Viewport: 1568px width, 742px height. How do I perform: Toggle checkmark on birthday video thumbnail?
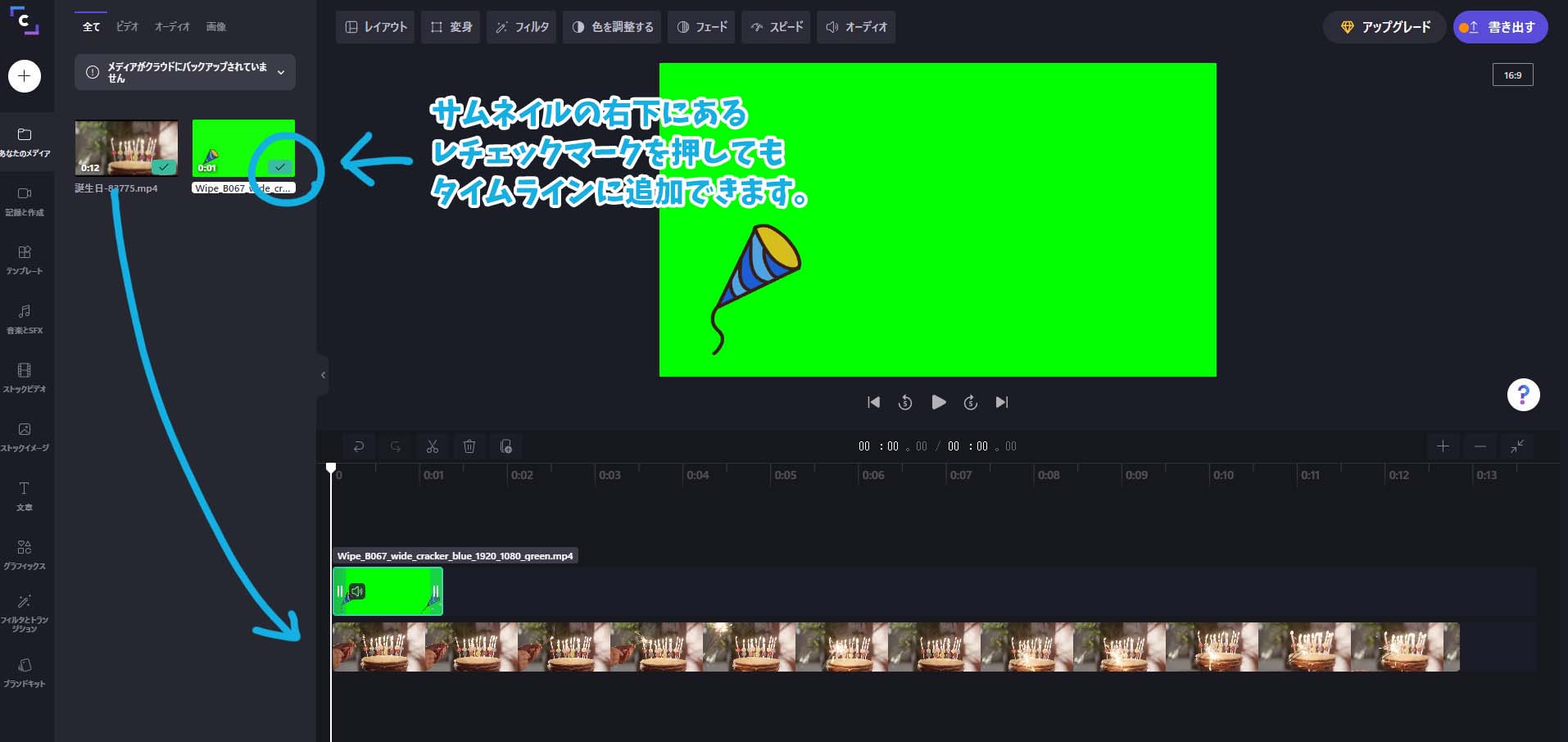coord(164,167)
